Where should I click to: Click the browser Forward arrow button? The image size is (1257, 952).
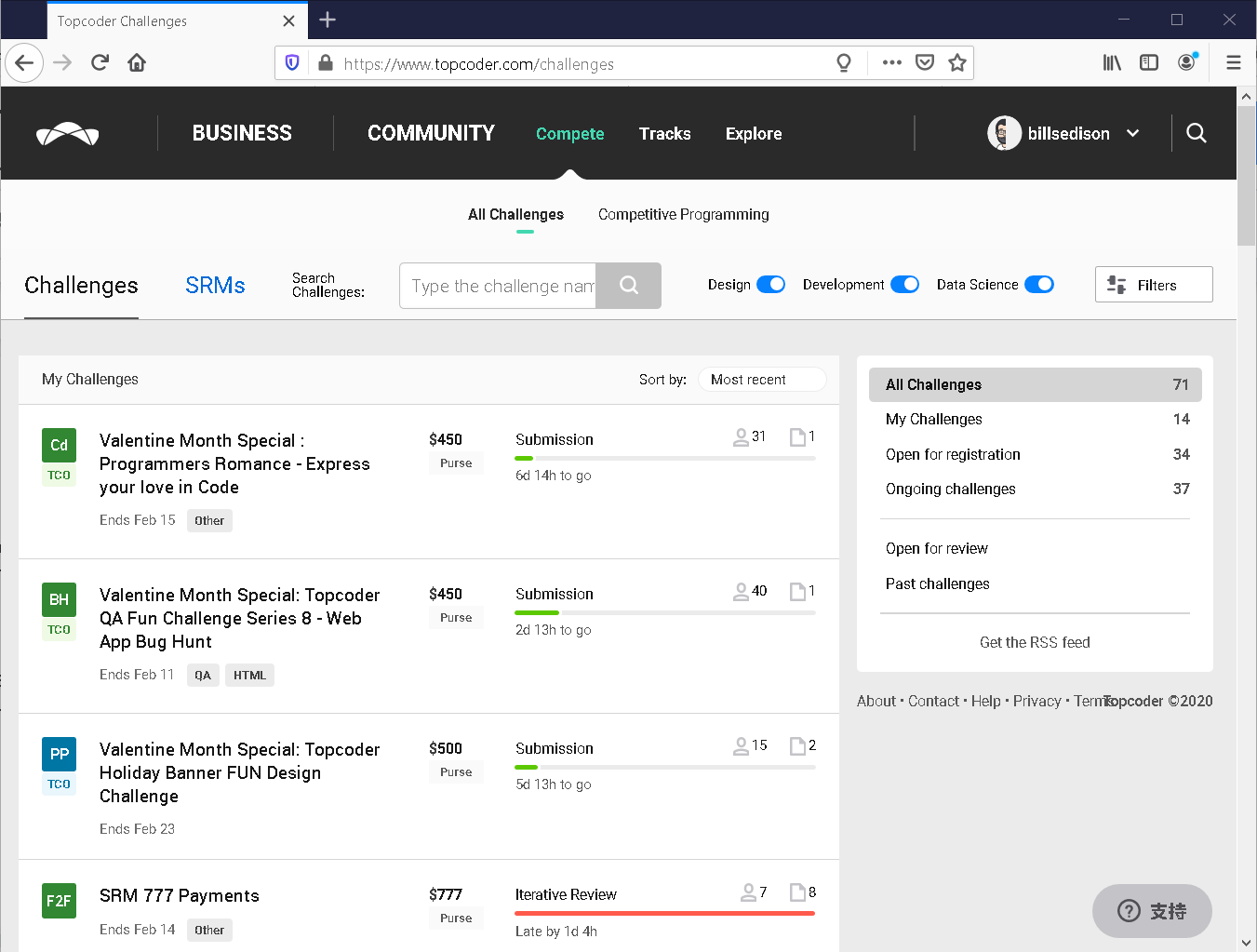(62, 63)
